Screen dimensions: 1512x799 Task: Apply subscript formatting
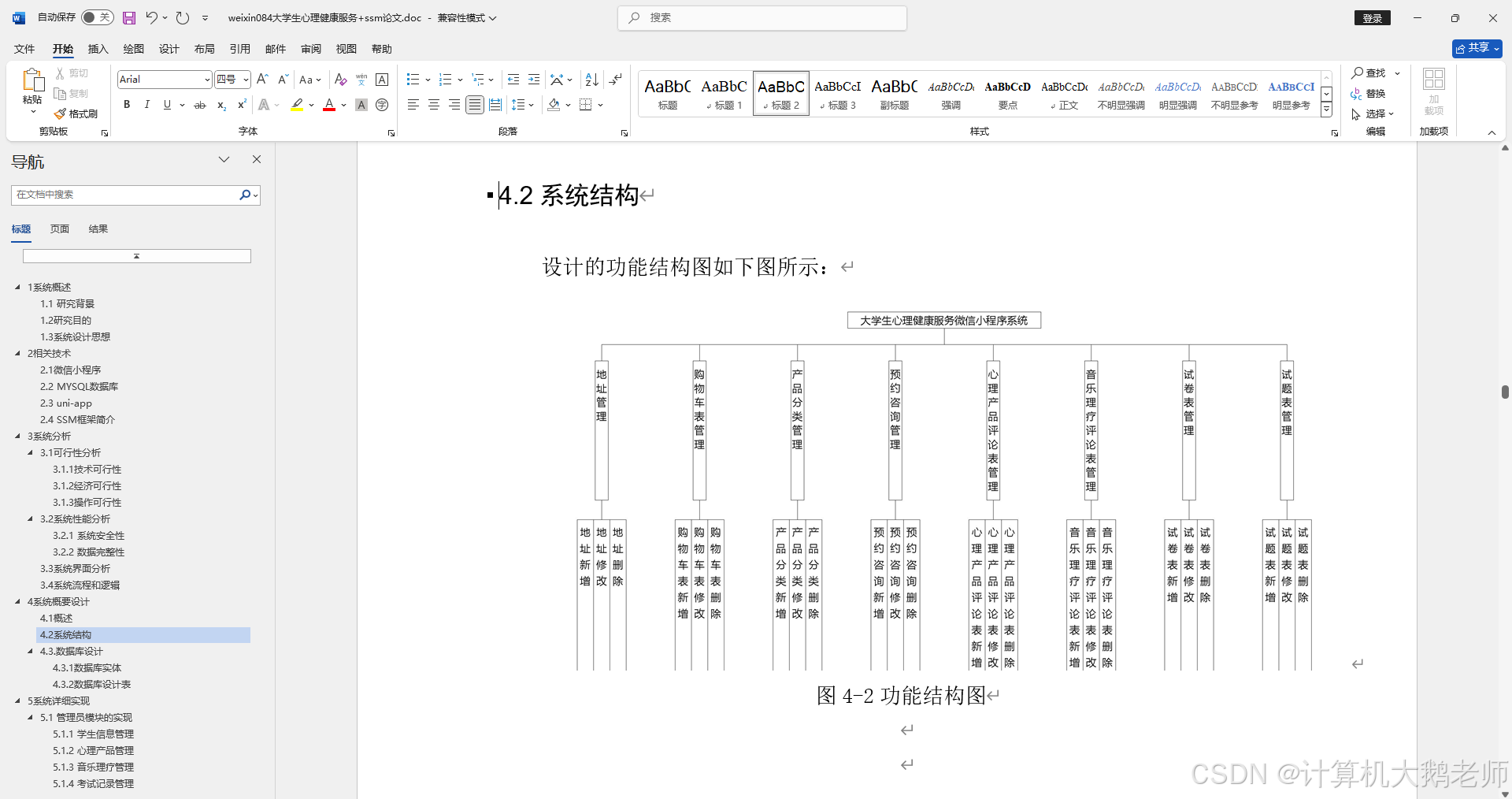[x=221, y=105]
